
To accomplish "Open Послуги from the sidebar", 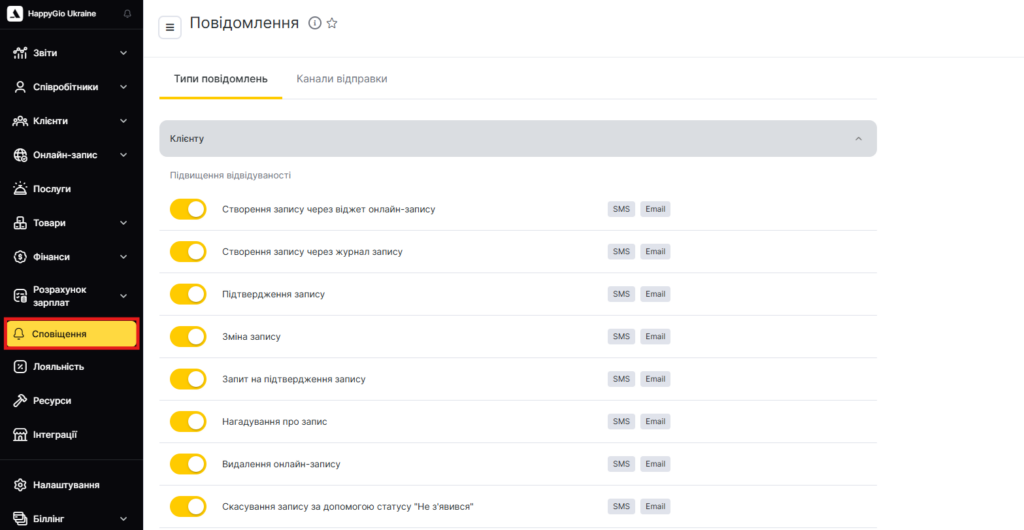I will (52, 188).
